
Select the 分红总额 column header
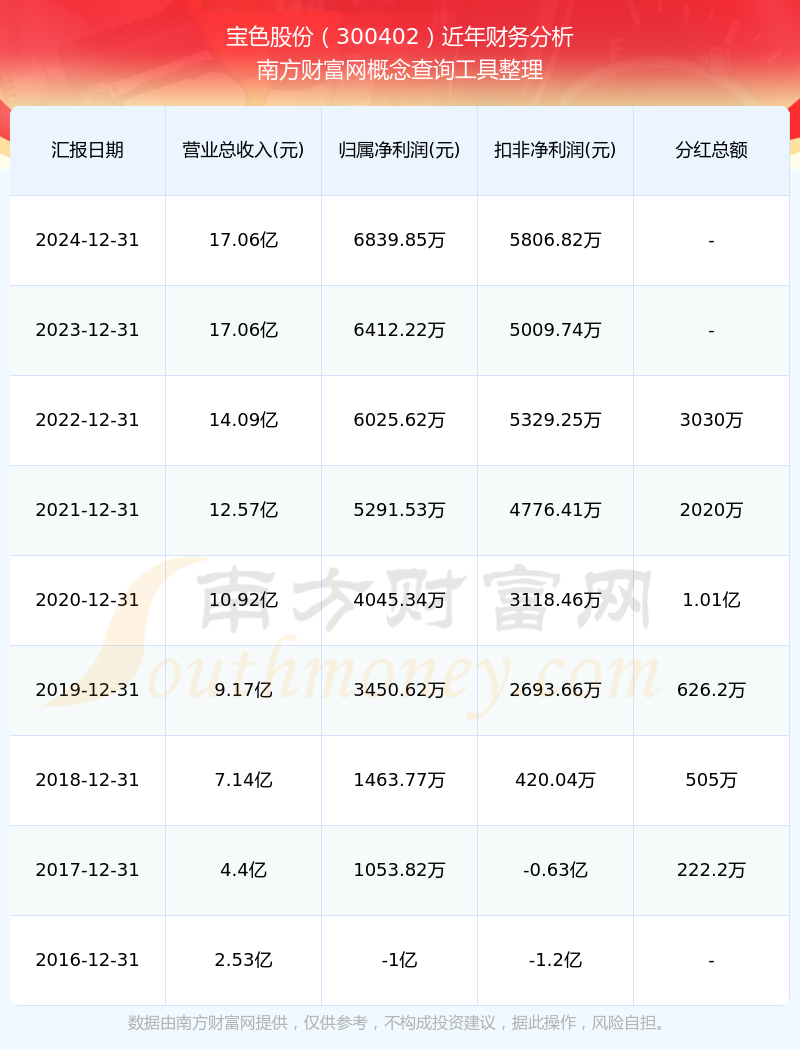coord(712,150)
